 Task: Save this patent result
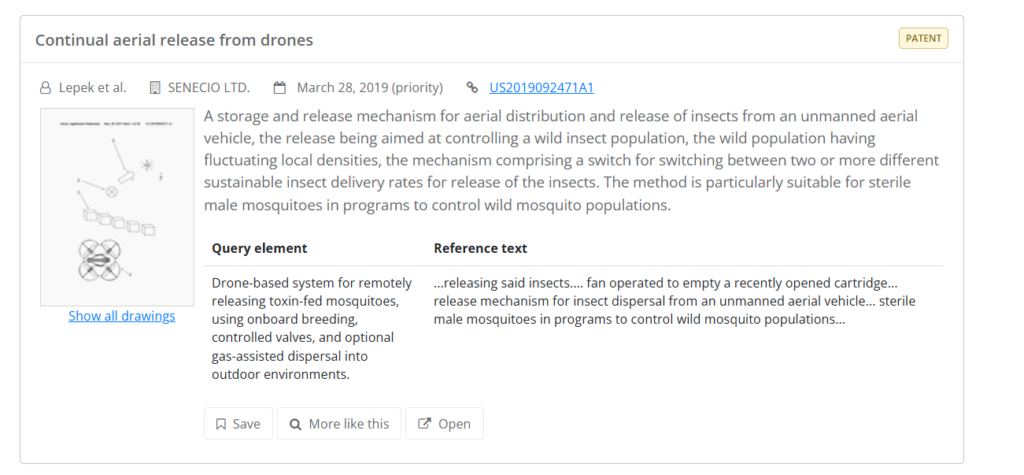[x=238, y=424]
